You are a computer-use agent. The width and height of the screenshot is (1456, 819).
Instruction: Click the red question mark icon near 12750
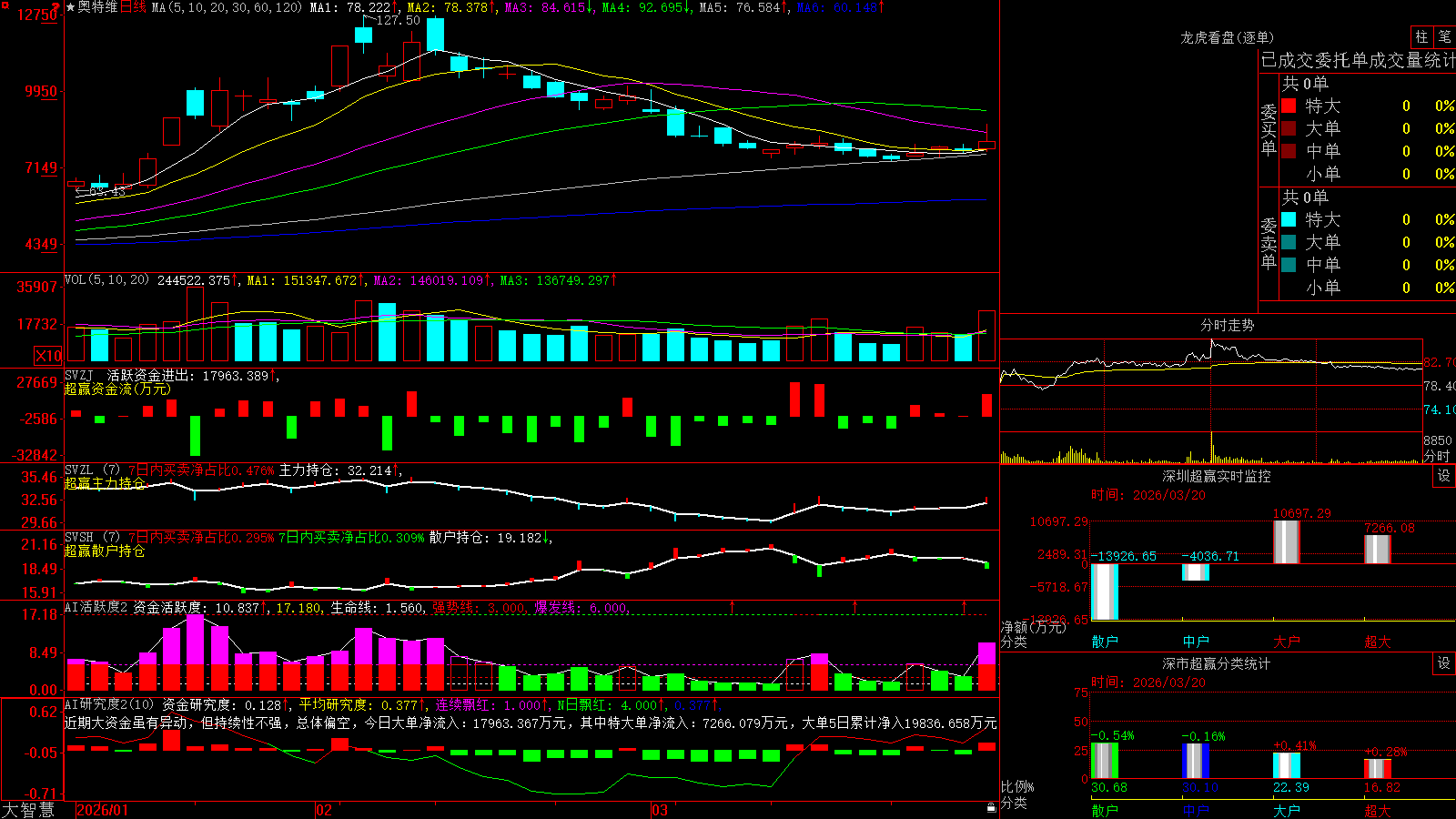click(56, 7)
